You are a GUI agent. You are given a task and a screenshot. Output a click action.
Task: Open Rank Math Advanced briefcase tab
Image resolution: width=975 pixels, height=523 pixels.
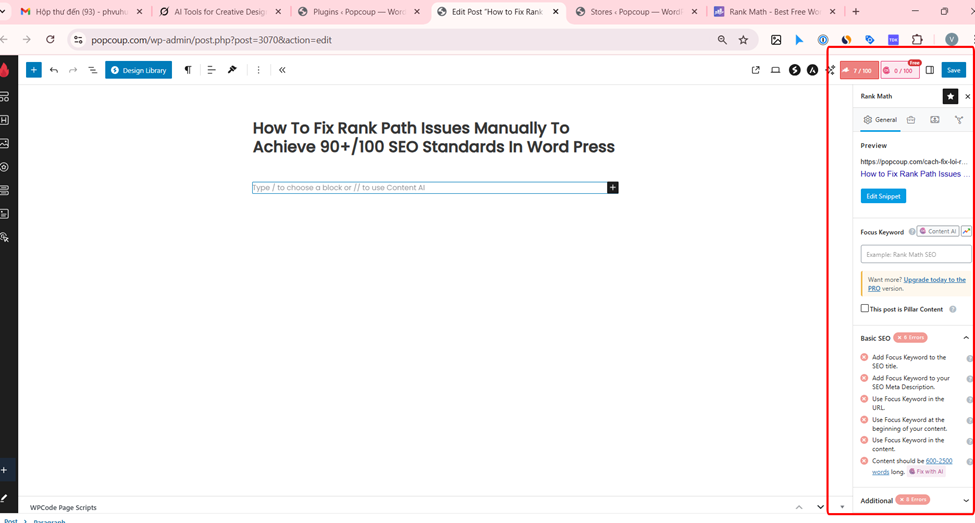pos(911,120)
